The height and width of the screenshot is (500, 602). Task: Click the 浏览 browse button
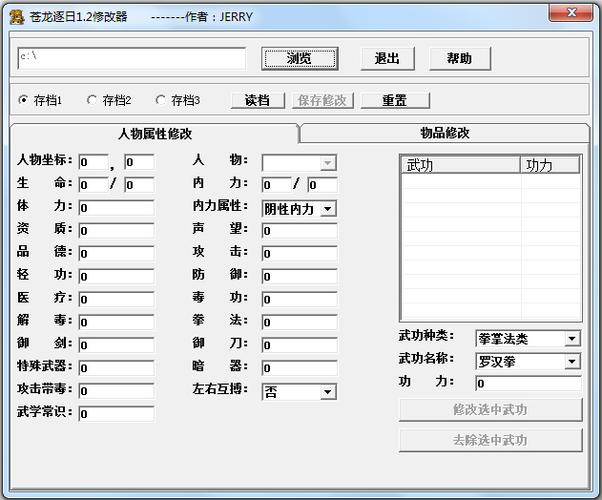(x=299, y=58)
